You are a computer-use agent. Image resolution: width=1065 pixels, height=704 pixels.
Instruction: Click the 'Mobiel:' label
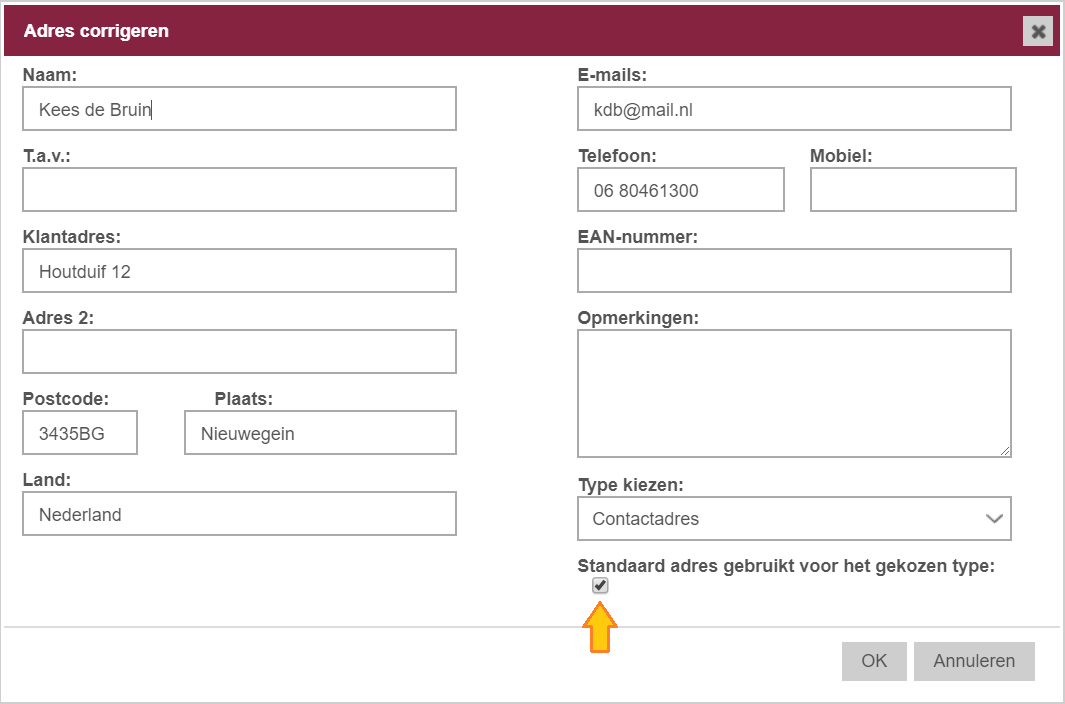pos(841,156)
